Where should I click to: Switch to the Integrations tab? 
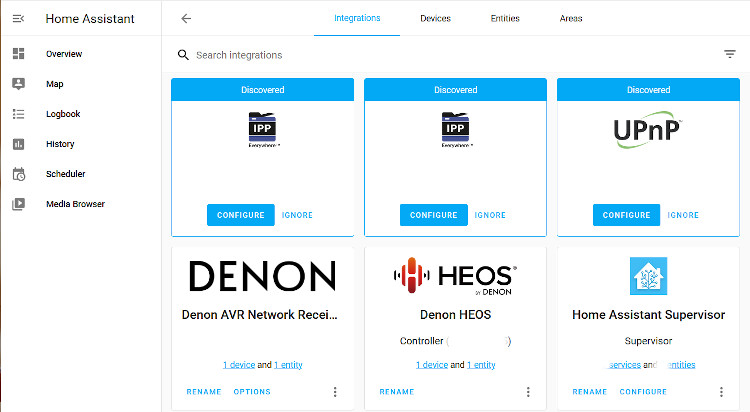point(357,18)
